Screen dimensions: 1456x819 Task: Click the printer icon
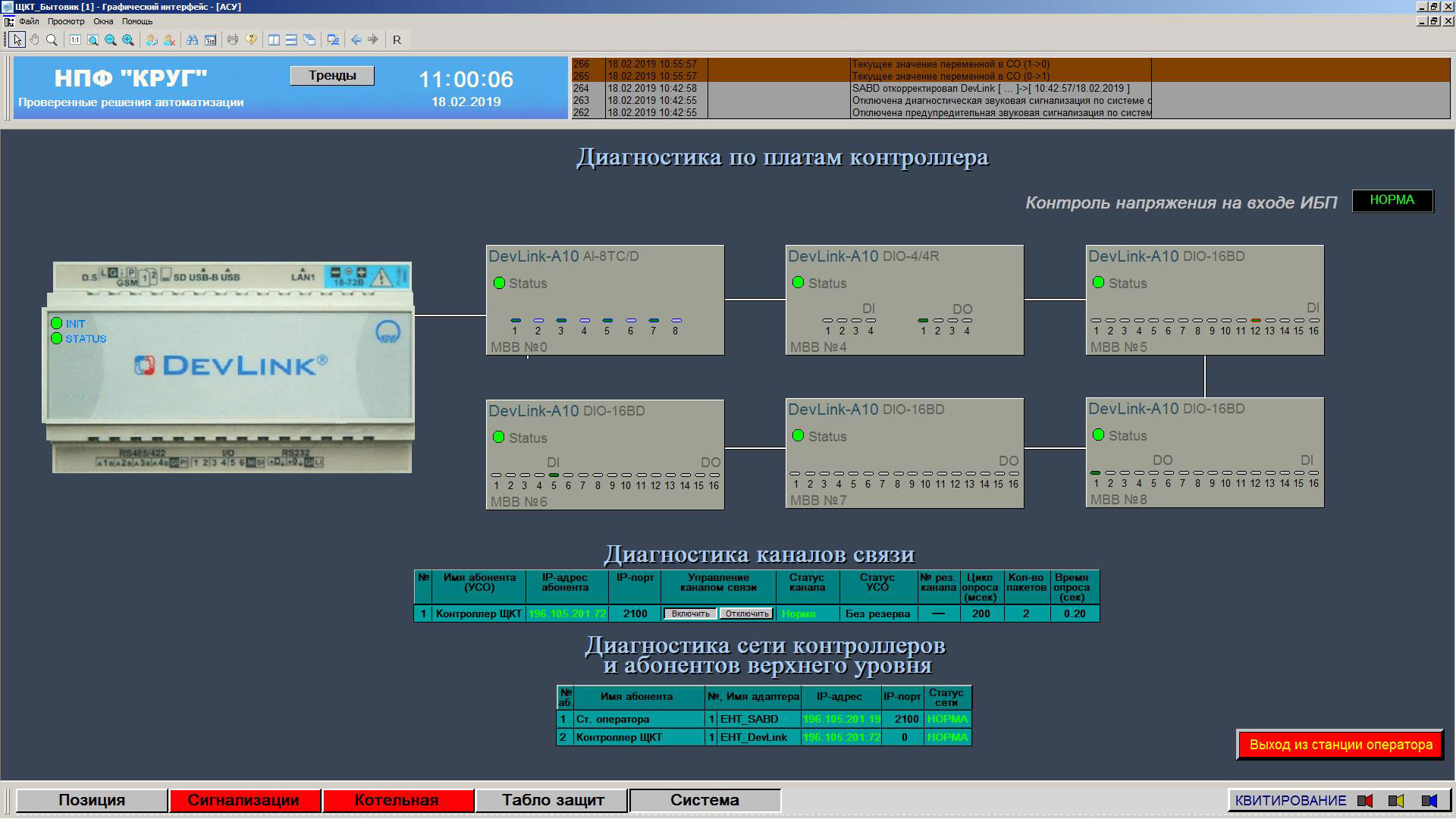[233, 39]
